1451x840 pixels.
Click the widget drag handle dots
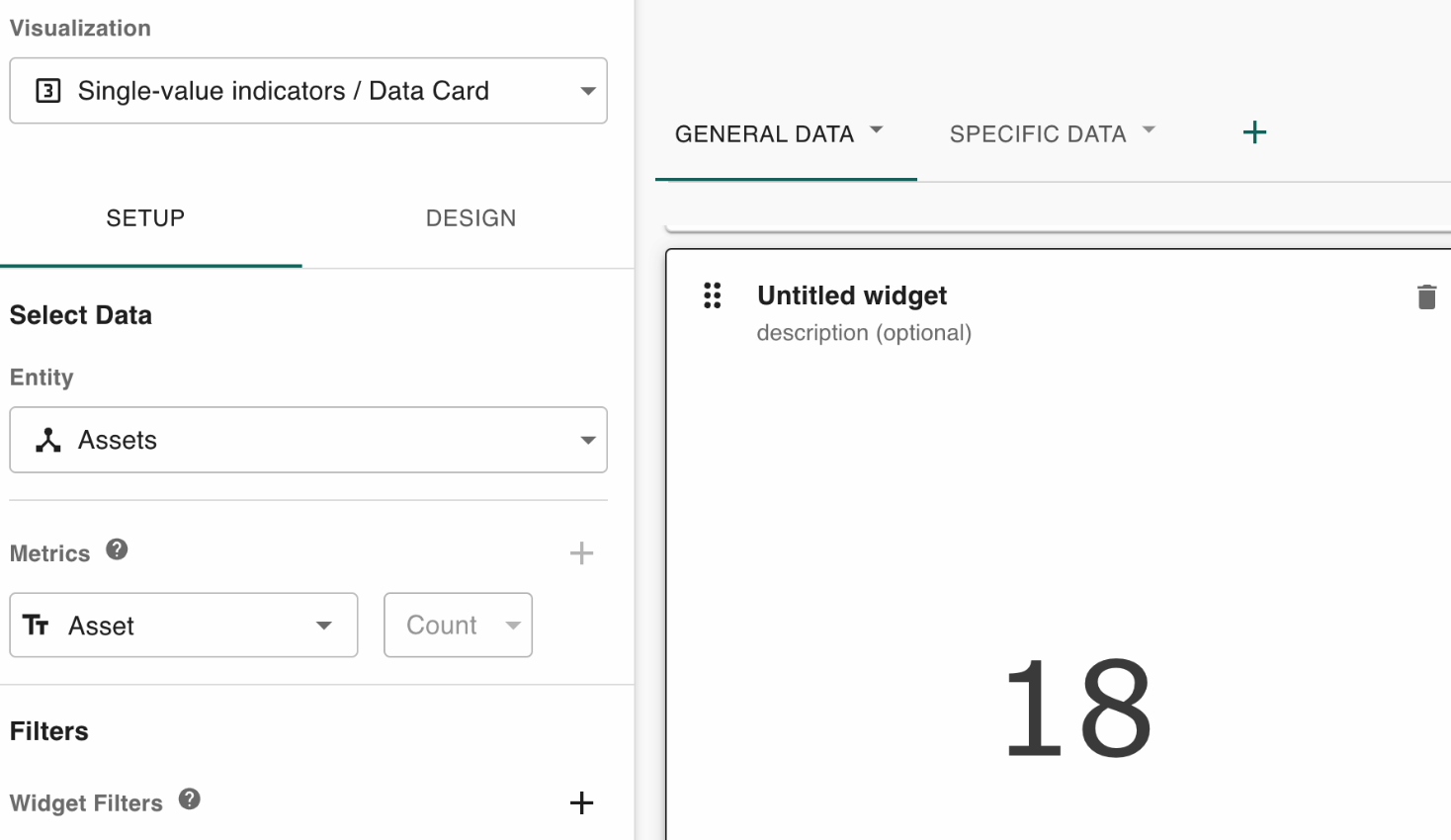[x=712, y=295]
